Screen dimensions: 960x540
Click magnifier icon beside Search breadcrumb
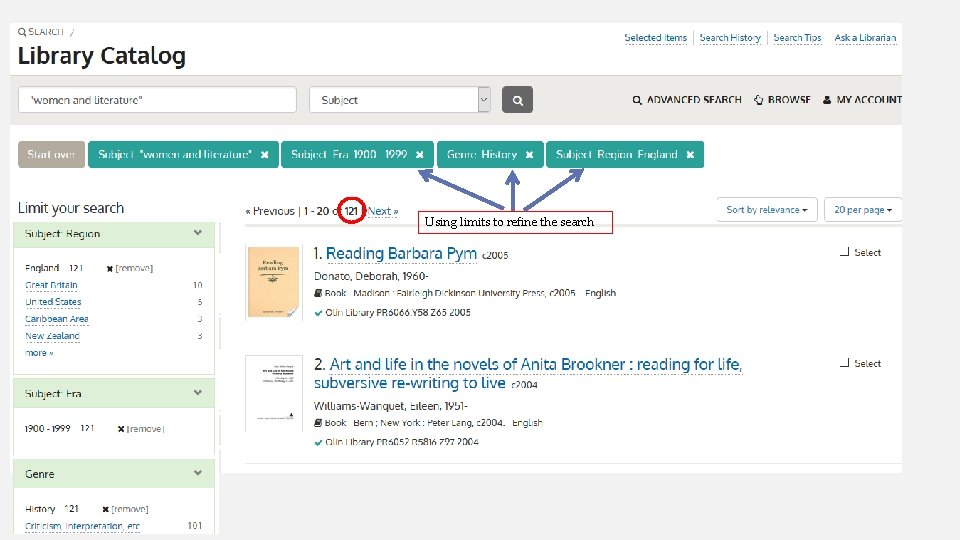coord(22,32)
